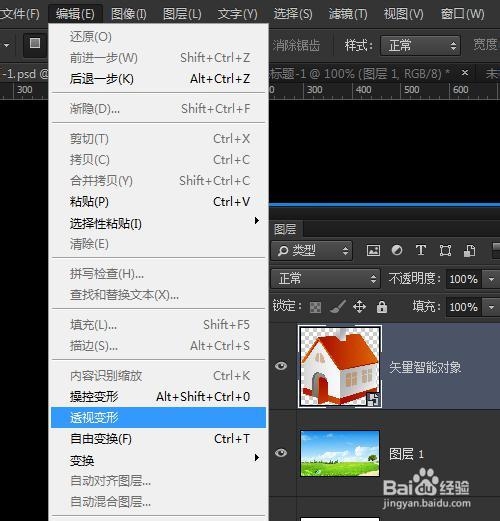Open the 文件(F) menu
Image resolution: width=500 pixels, height=521 pixels.
click(x=20, y=14)
